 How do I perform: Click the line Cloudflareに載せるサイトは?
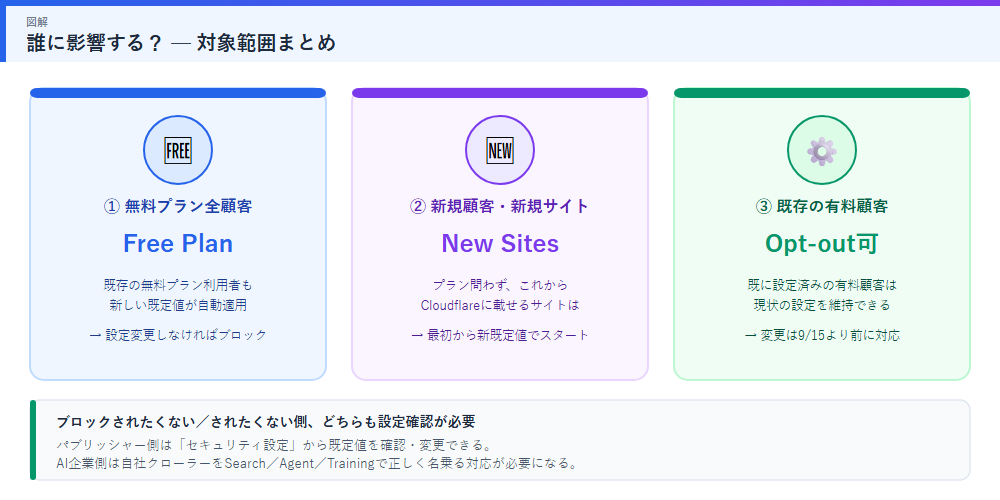tap(500, 305)
